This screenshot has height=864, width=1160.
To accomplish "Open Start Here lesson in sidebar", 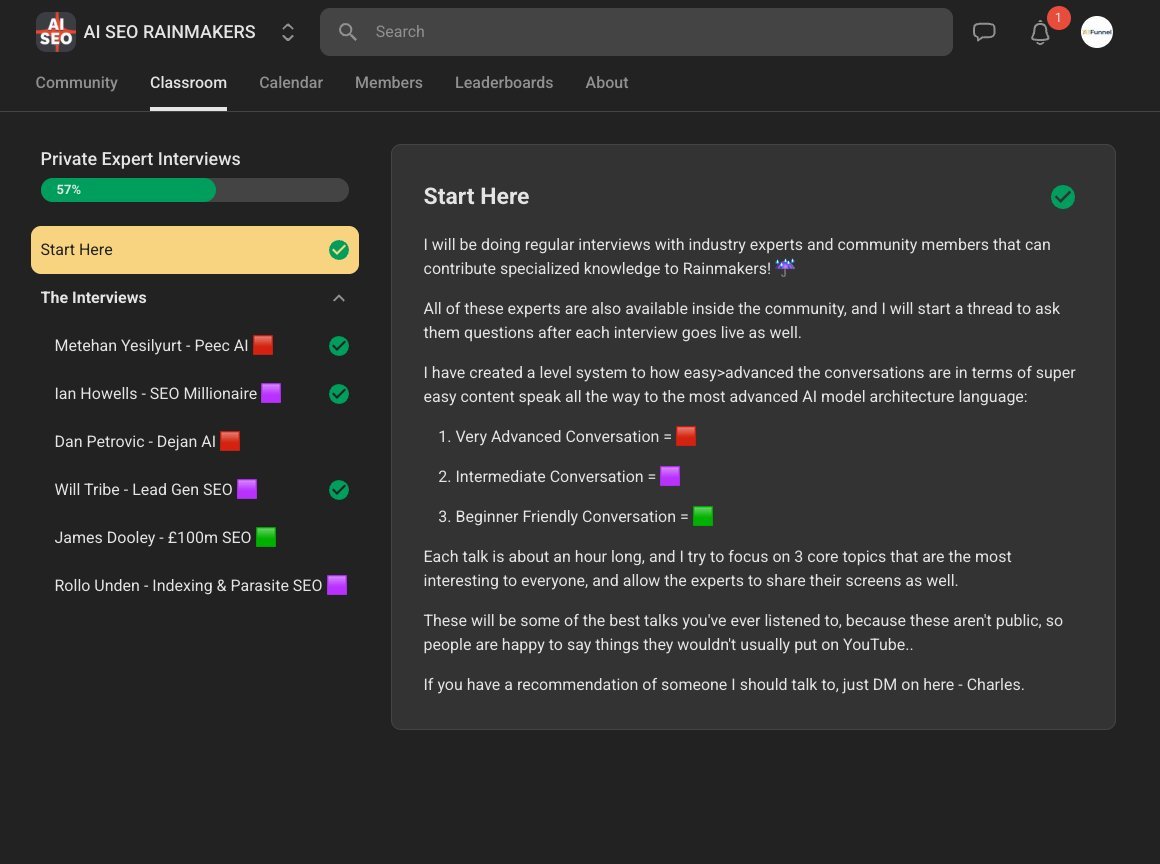I will pyautogui.click(x=195, y=250).
